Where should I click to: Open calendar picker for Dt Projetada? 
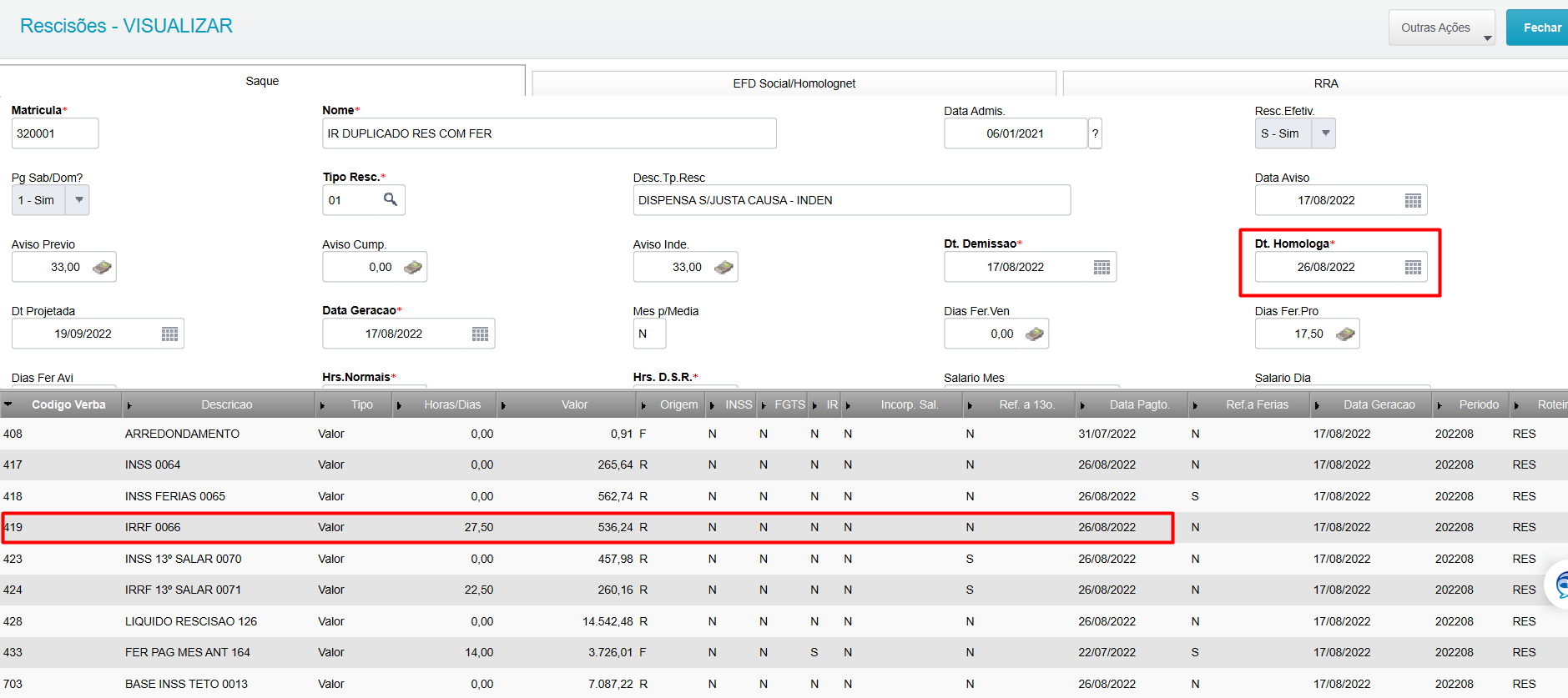pyautogui.click(x=169, y=334)
